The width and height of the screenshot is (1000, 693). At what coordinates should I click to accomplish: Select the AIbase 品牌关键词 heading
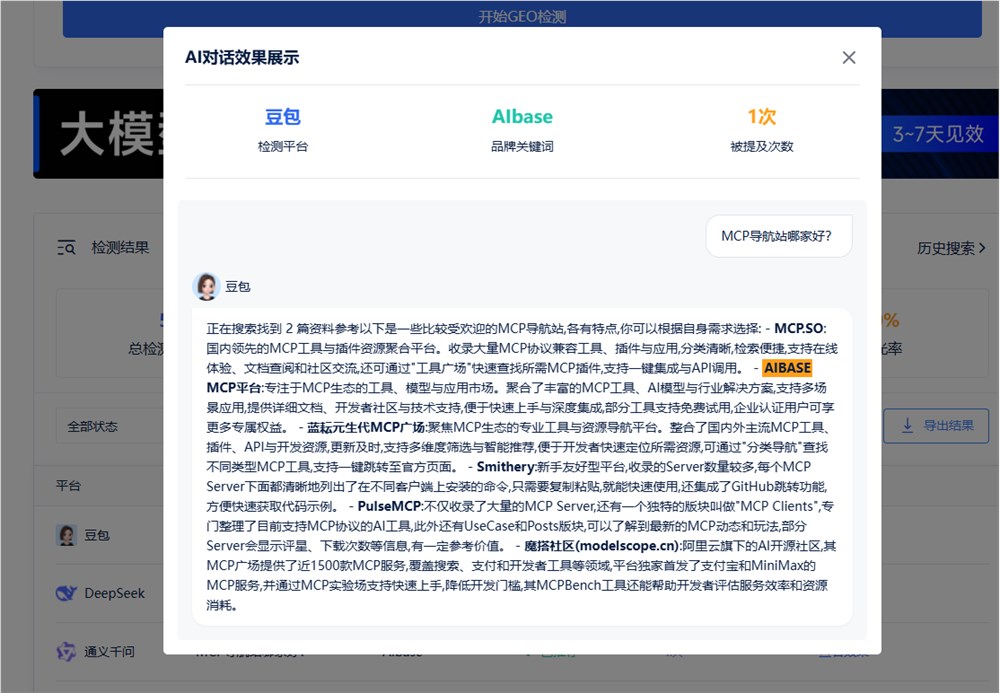point(522,117)
